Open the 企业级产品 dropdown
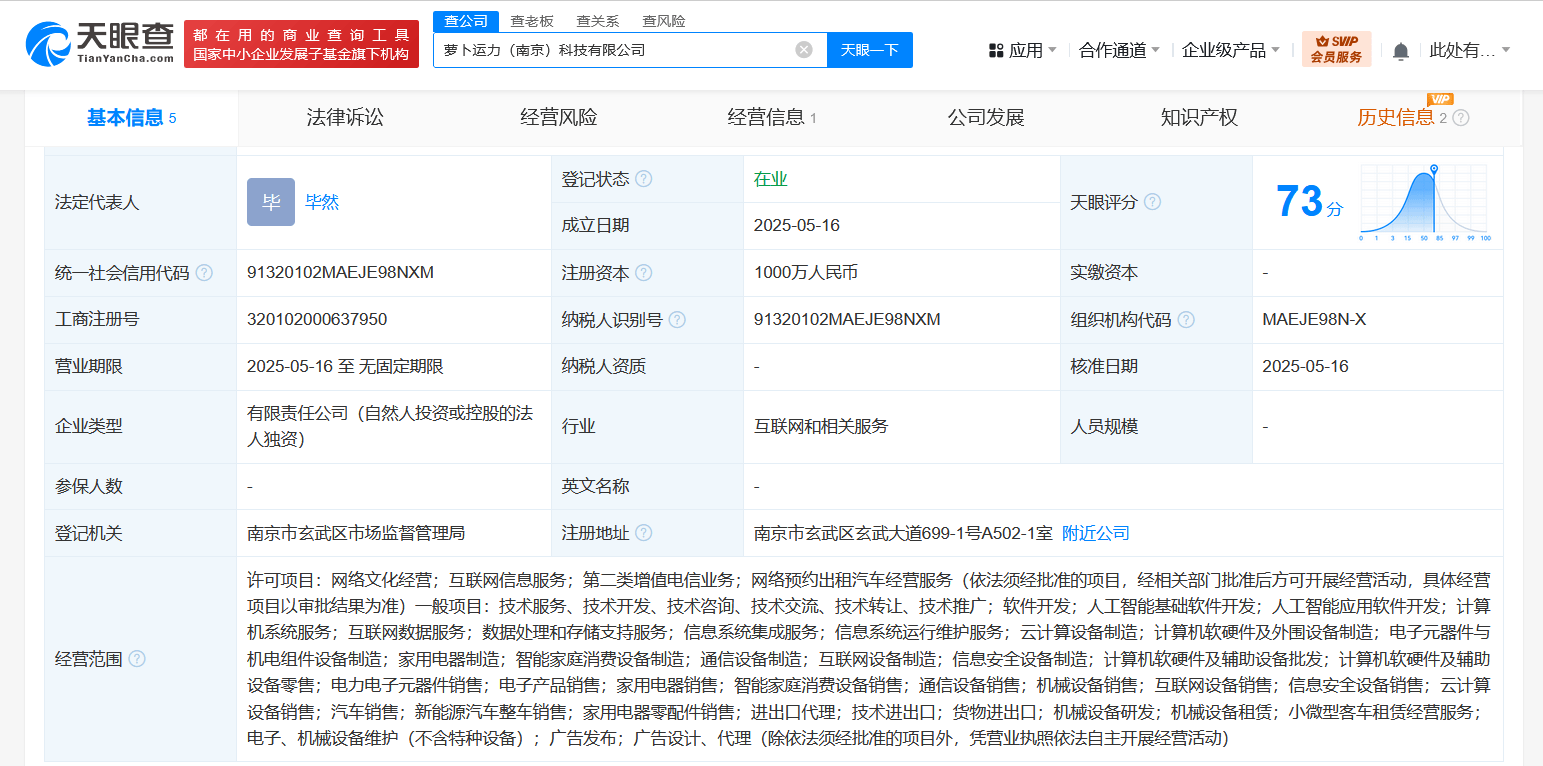Screen dimensions: 1543x766 pyautogui.click(x=1231, y=50)
